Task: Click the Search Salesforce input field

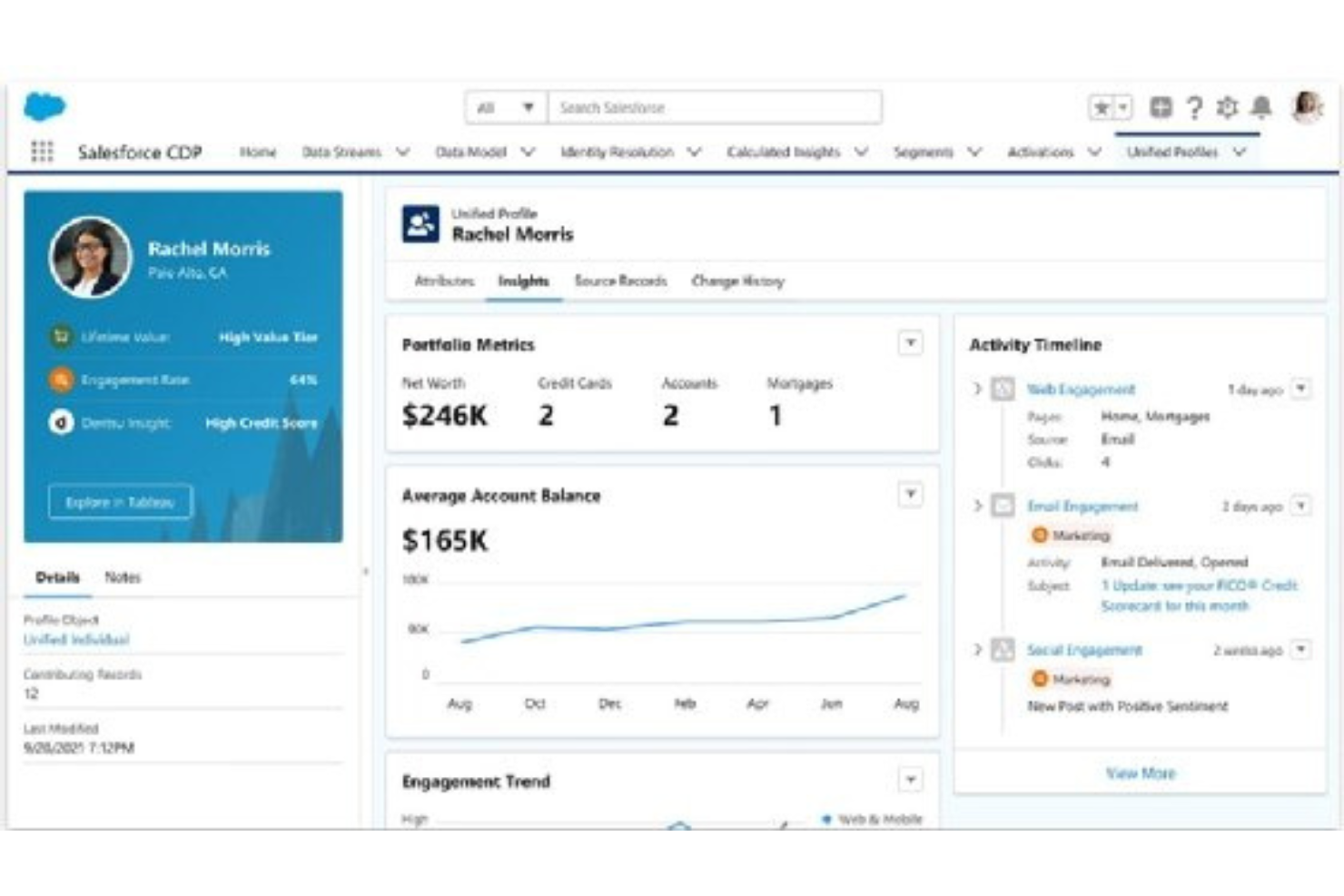Action: (x=715, y=108)
